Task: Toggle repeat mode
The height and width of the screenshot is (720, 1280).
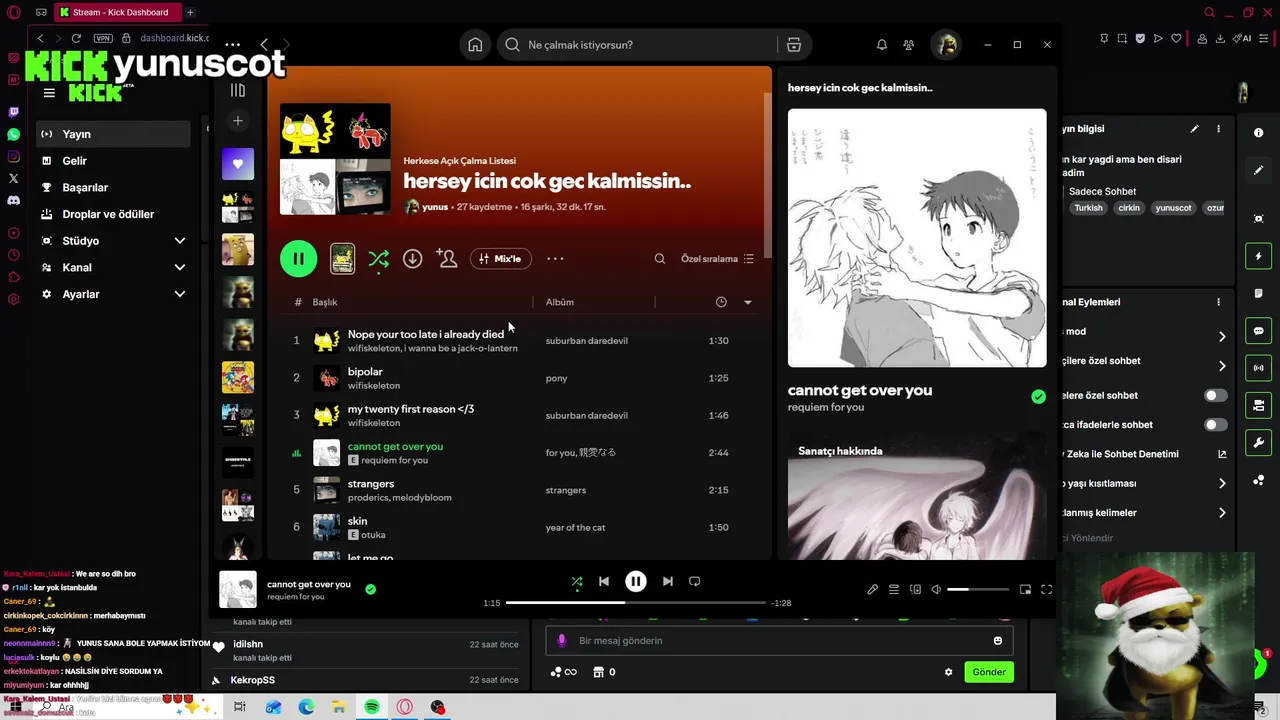Action: coord(695,581)
